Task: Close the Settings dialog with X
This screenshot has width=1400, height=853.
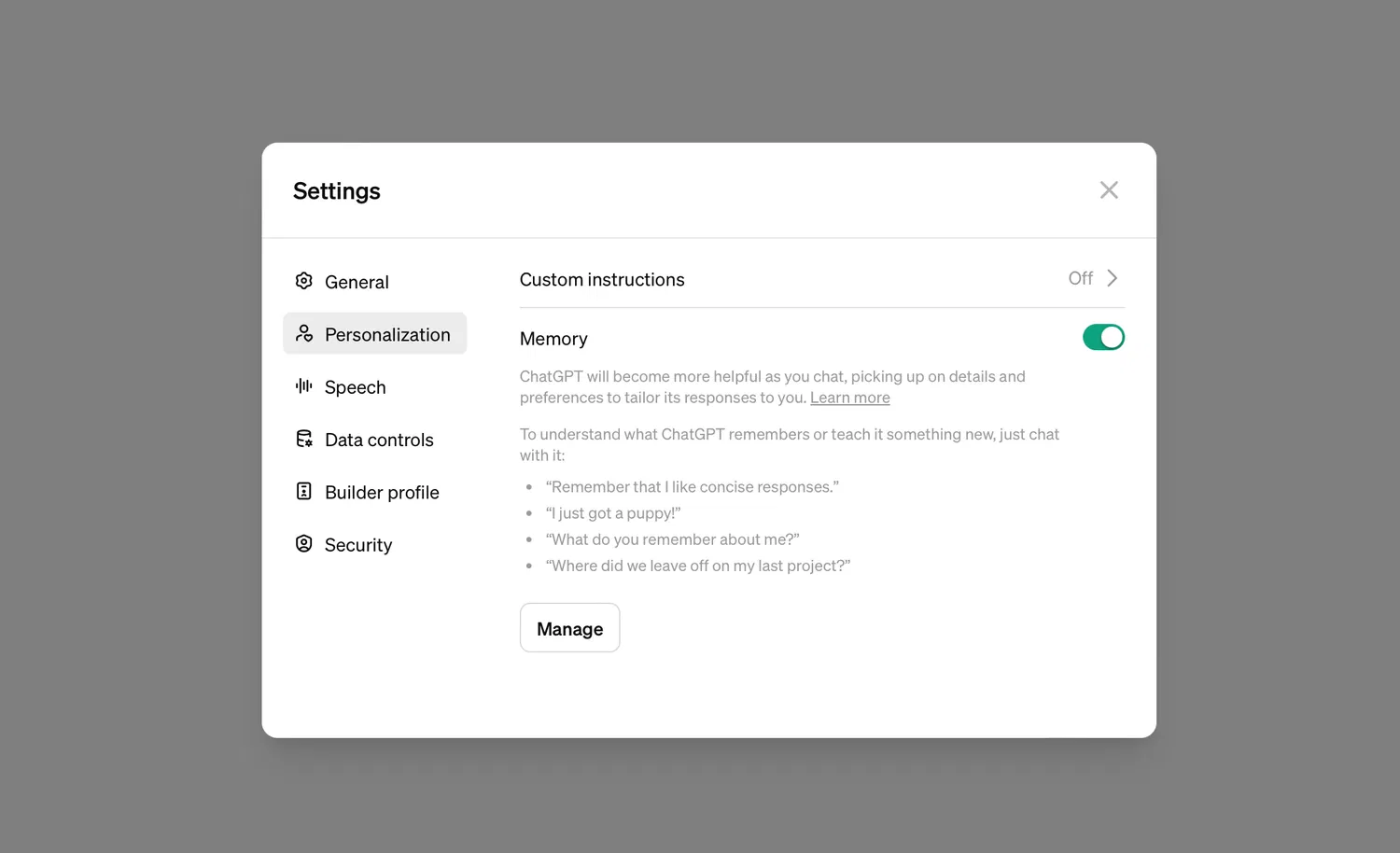Action: tap(1109, 190)
